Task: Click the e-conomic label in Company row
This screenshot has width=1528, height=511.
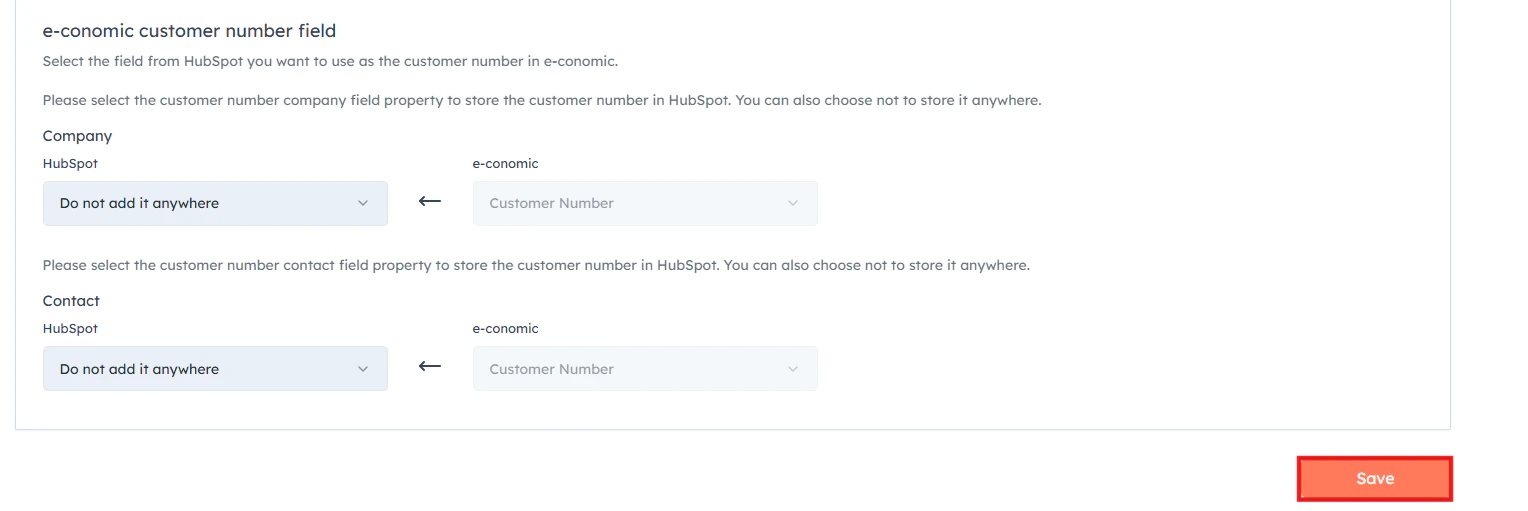Action: [505, 164]
